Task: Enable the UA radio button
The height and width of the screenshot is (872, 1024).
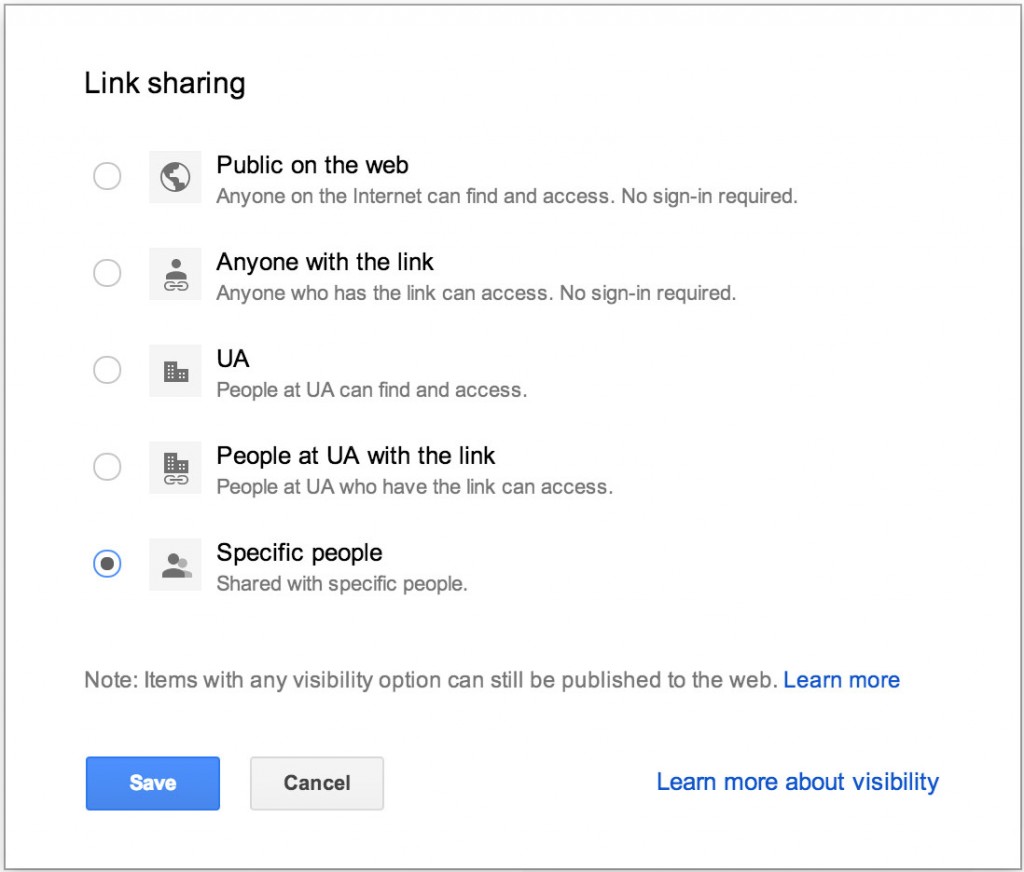Action: (x=107, y=370)
